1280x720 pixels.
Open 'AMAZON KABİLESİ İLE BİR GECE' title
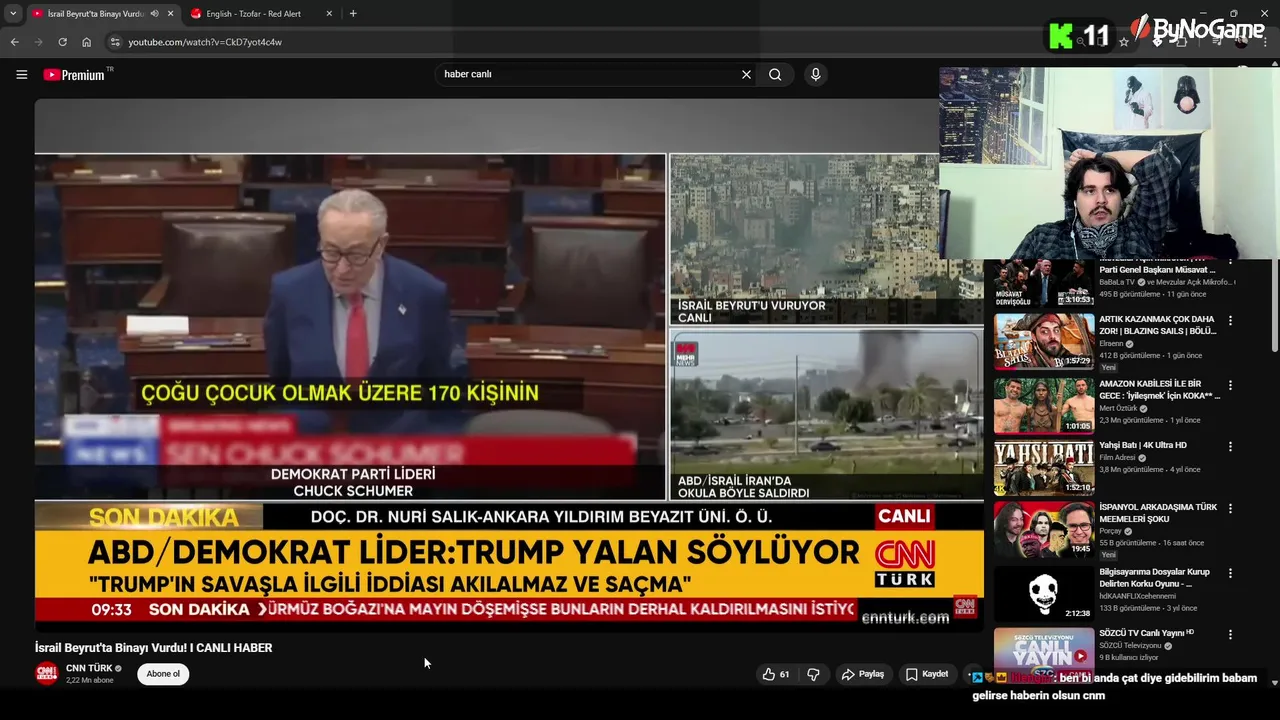[x=1158, y=389]
